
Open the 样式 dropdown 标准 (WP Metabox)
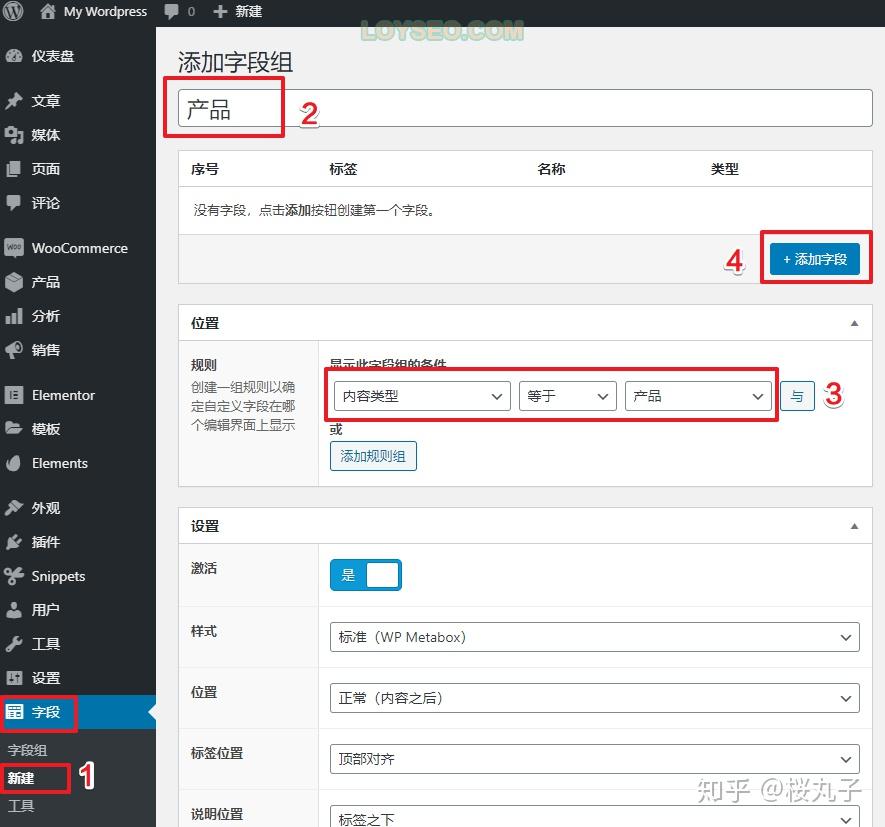594,637
